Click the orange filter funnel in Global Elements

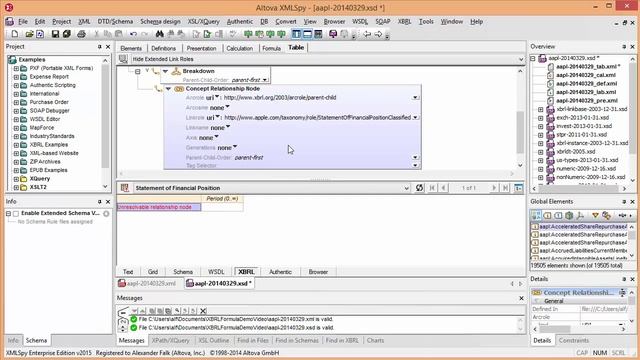pyautogui.click(x=595, y=215)
